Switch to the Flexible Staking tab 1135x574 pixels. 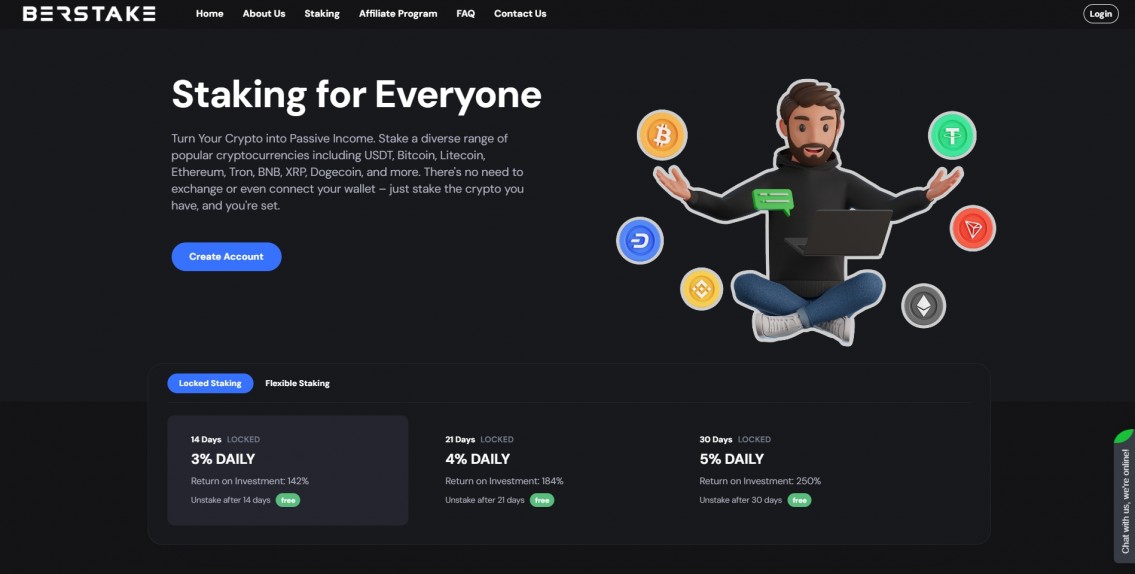pos(298,383)
